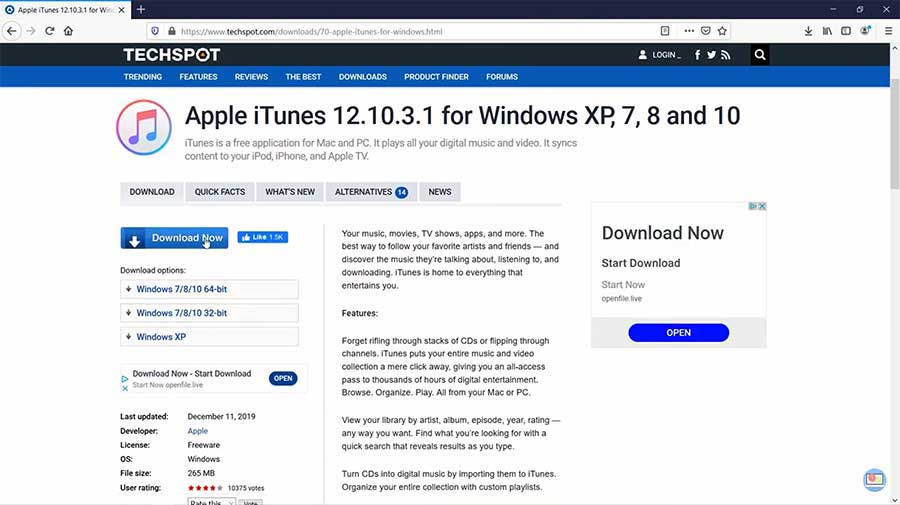Close the inline openfile.live ad
This screenshot has width=900, height=505.
pyautogui.click(x=125, y=388)
